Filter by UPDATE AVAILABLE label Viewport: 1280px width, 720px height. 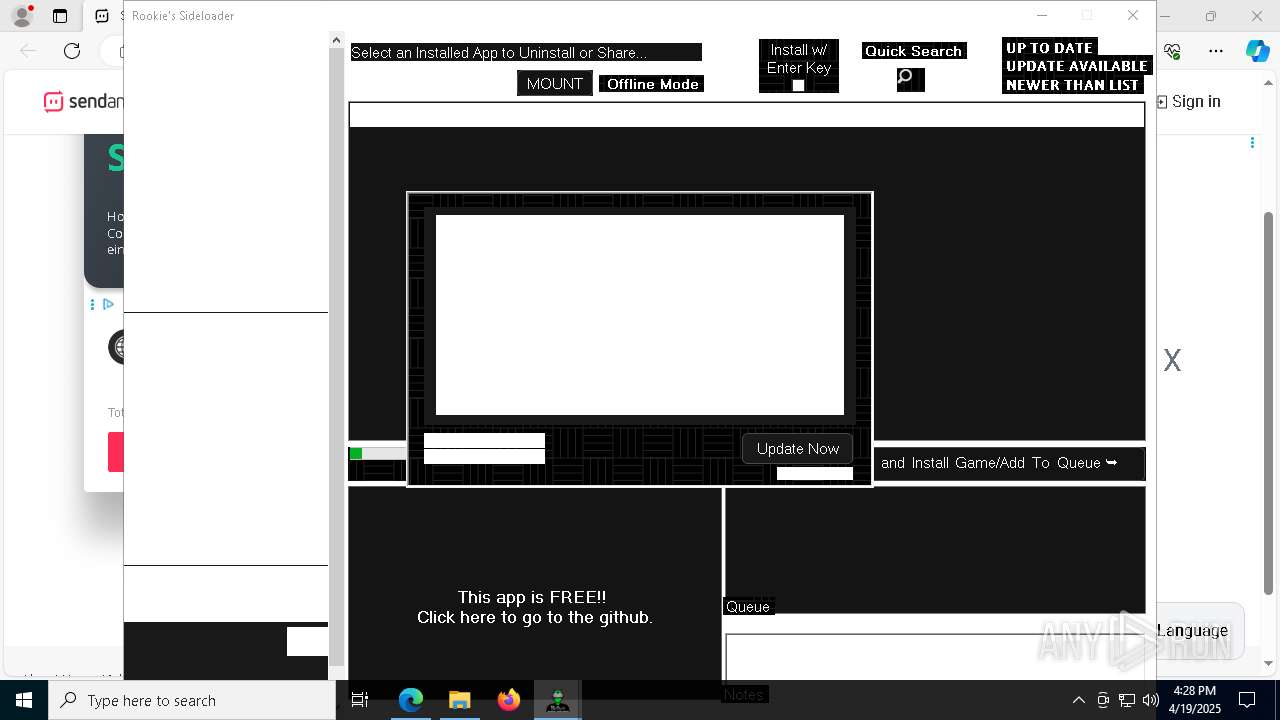(x=1077, y=66)
